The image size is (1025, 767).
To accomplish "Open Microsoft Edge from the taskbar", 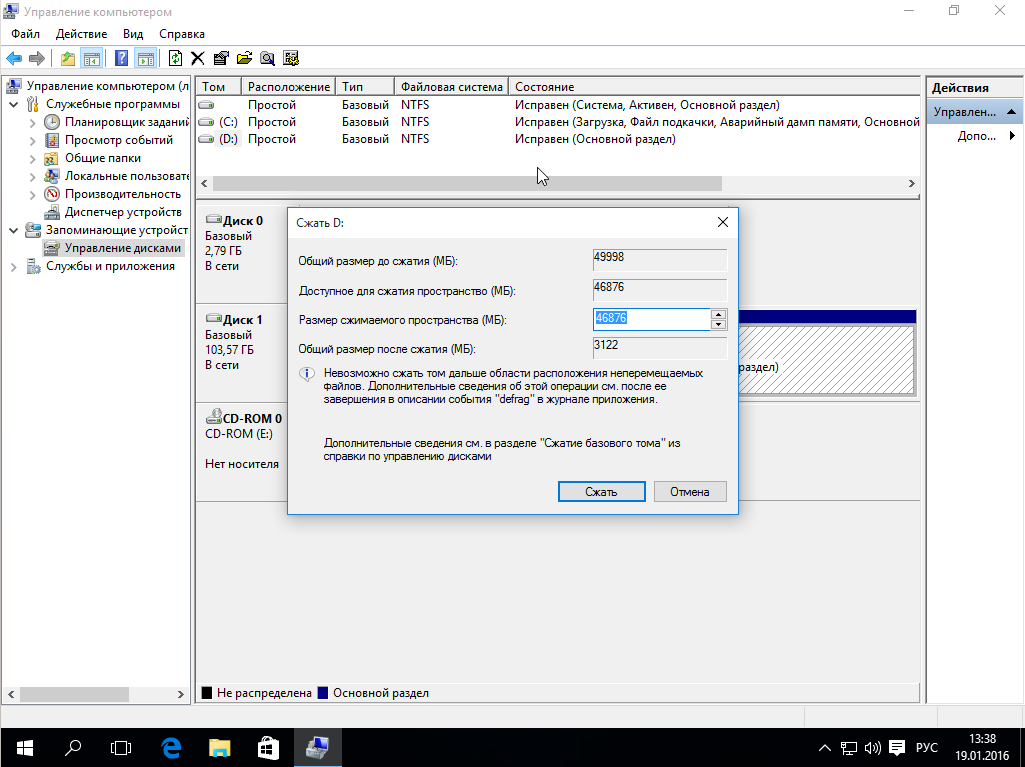I will [x=171, y=747].
